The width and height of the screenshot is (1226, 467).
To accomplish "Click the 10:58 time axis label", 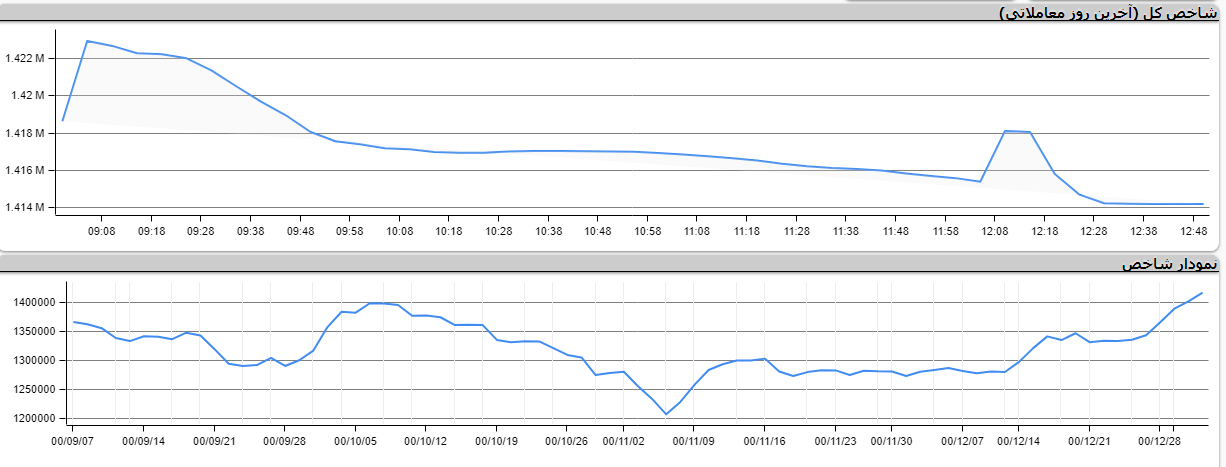I will click(x=647, y=231).
